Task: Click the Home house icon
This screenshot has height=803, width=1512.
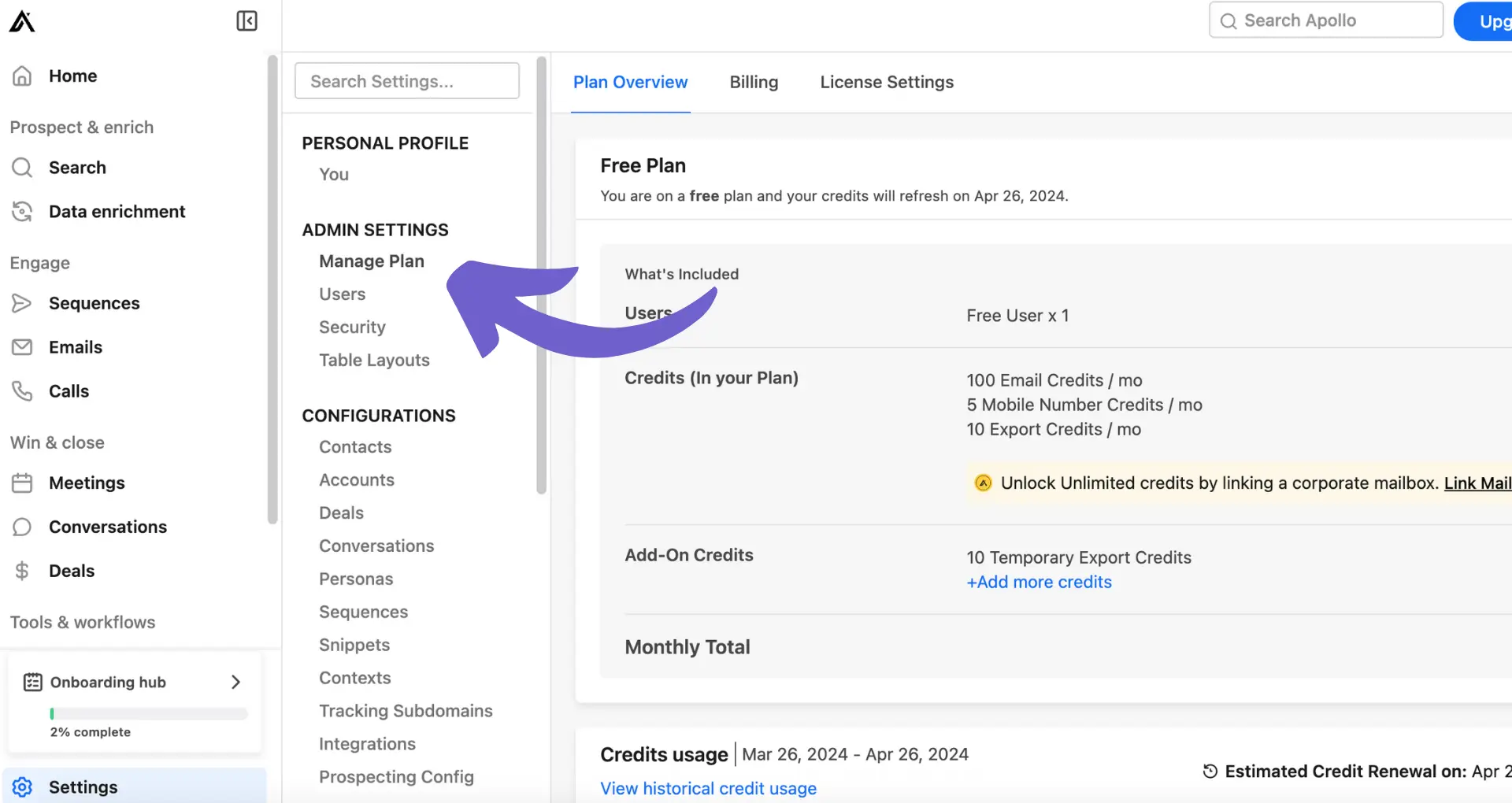Action: point(22,76)
